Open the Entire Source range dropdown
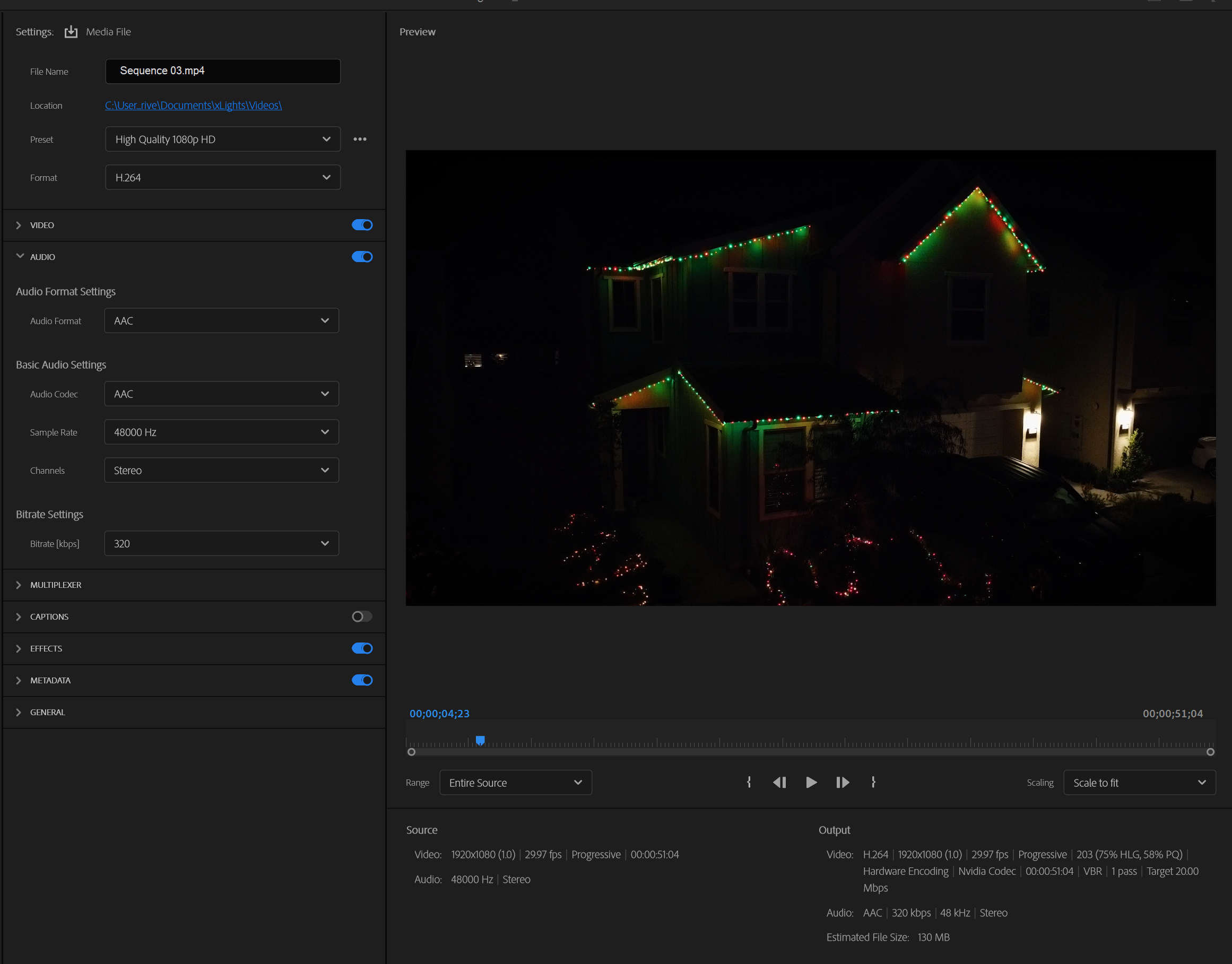 point(515,782)
